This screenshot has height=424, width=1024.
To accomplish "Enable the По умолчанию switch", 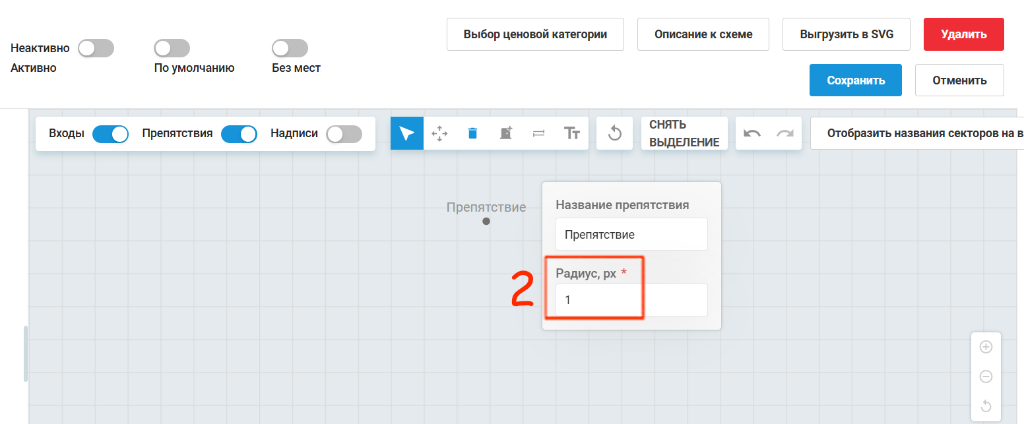I will (x=172, y=48).
